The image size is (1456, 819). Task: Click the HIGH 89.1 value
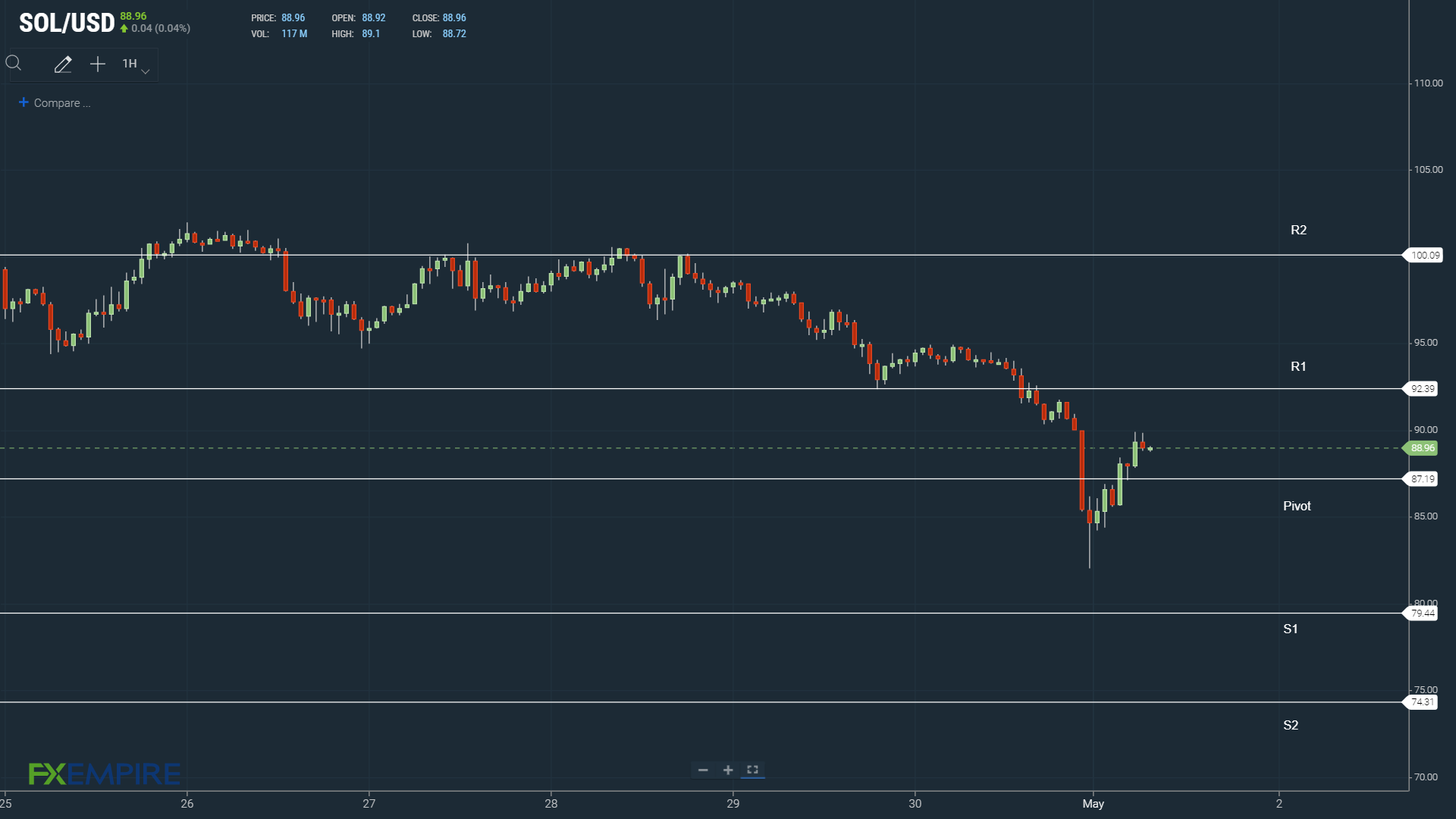[371, 34]
